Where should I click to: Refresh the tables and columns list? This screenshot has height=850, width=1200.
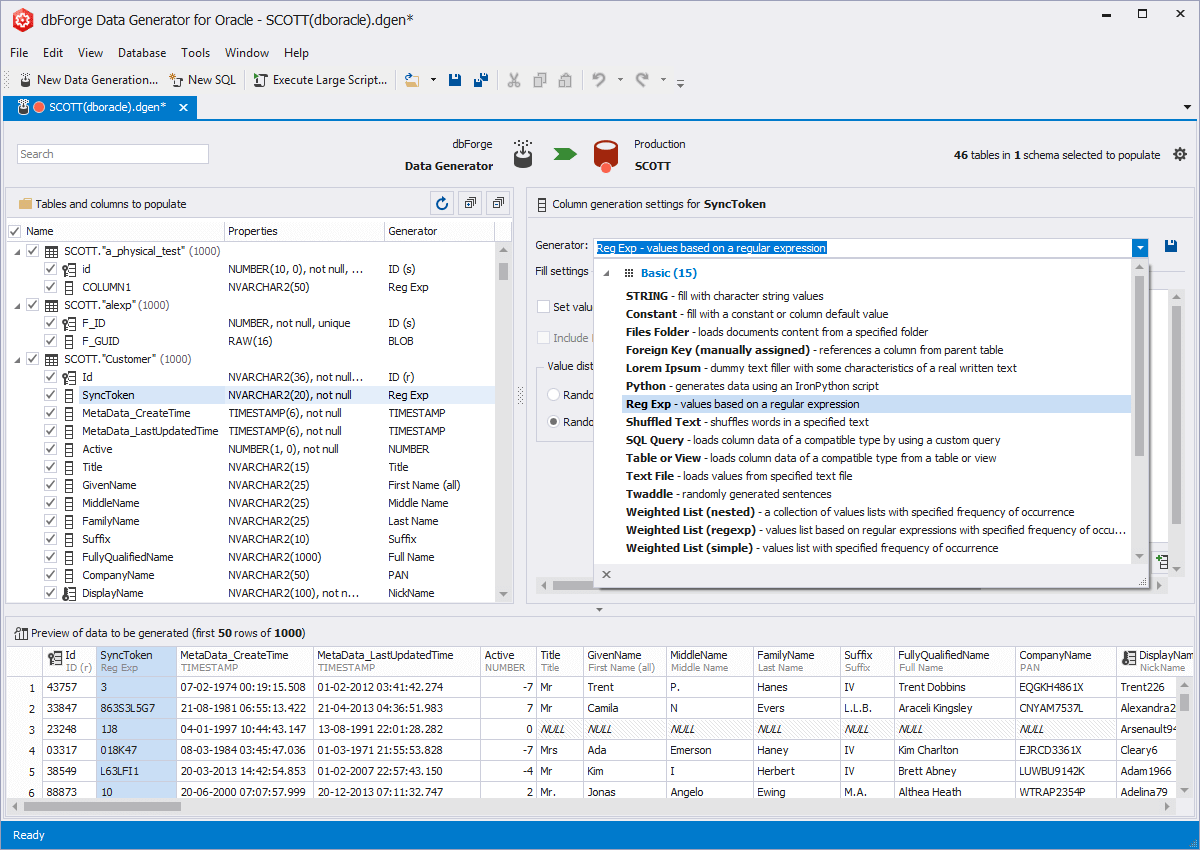441,203
